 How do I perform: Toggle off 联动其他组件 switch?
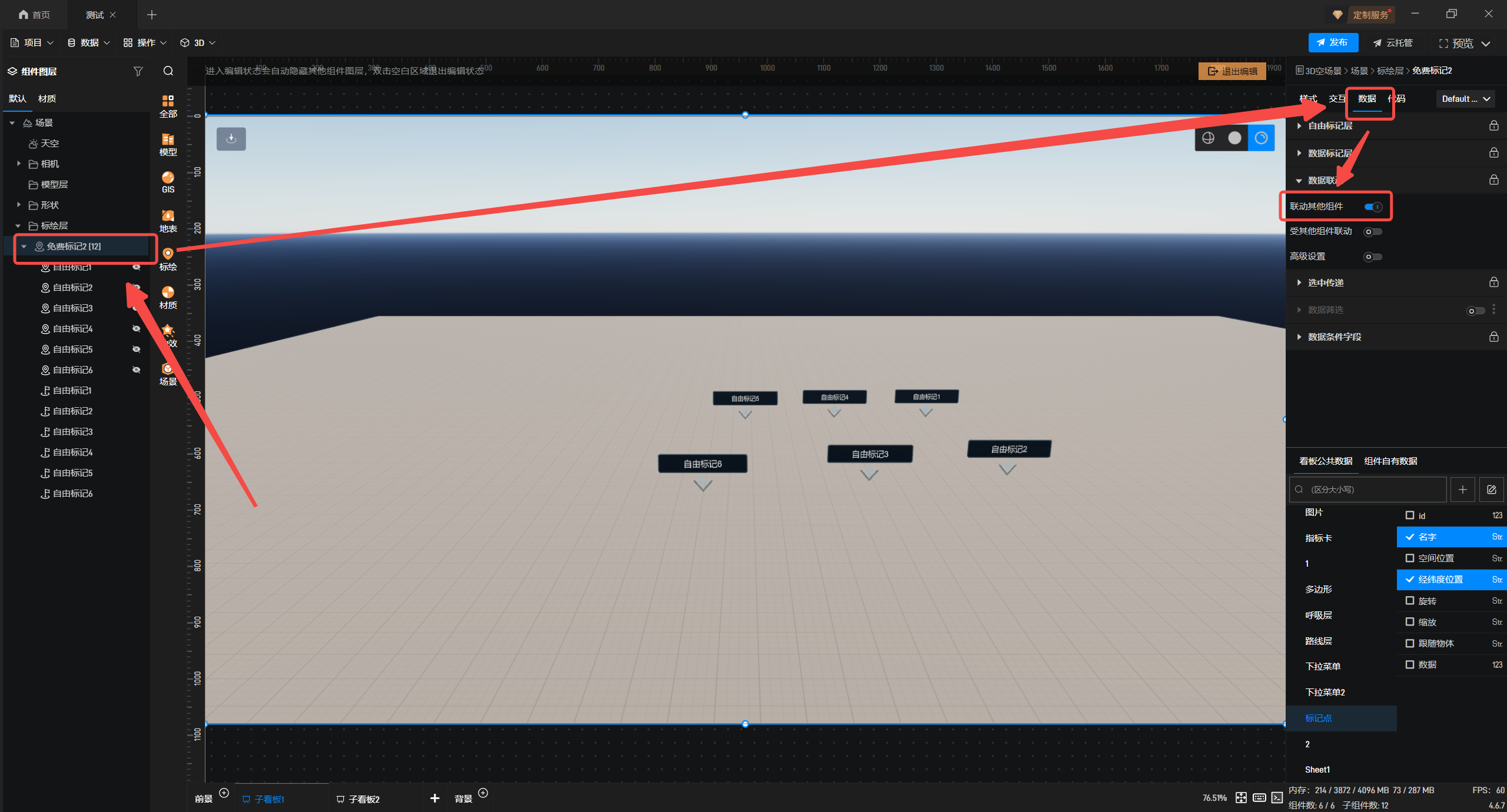tap(1373, 207)
